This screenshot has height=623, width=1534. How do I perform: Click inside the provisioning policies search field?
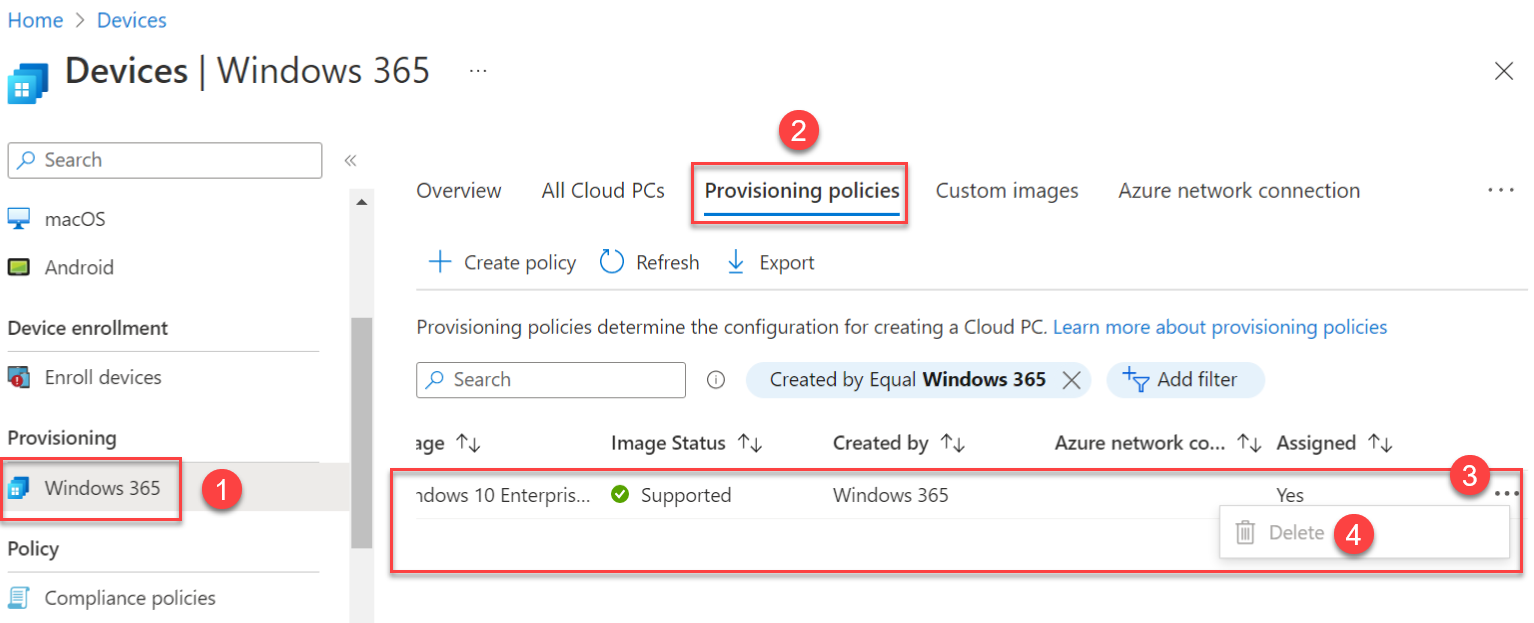550,380
